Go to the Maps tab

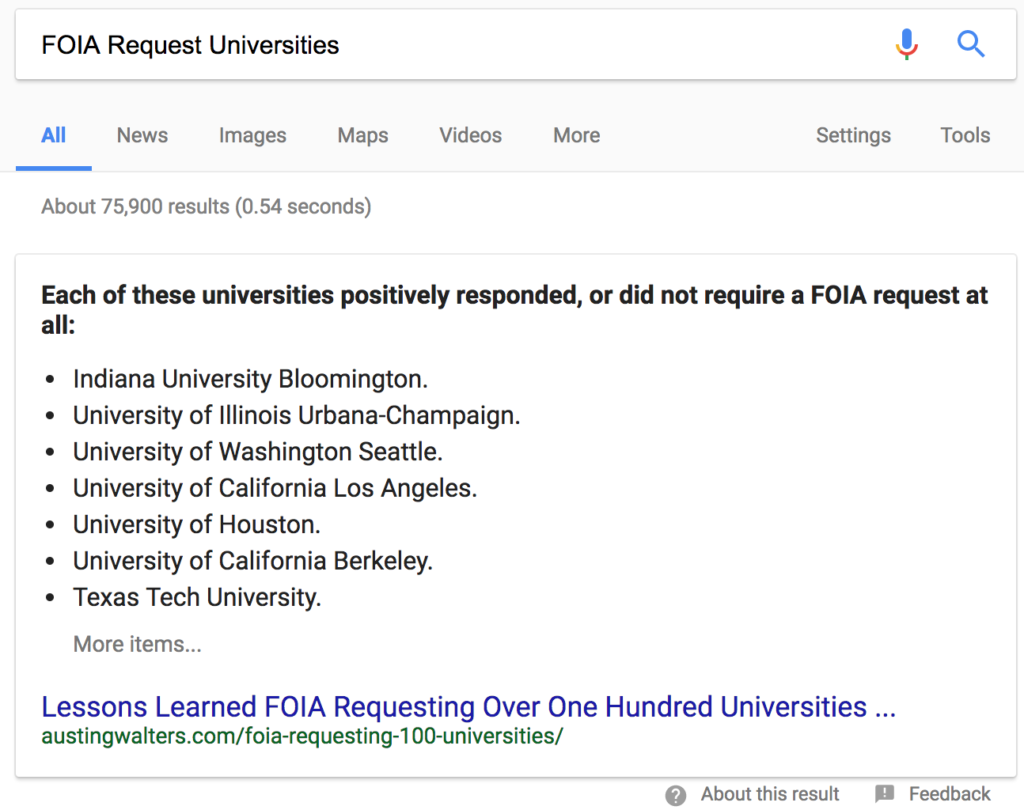(x=363, y=135)
